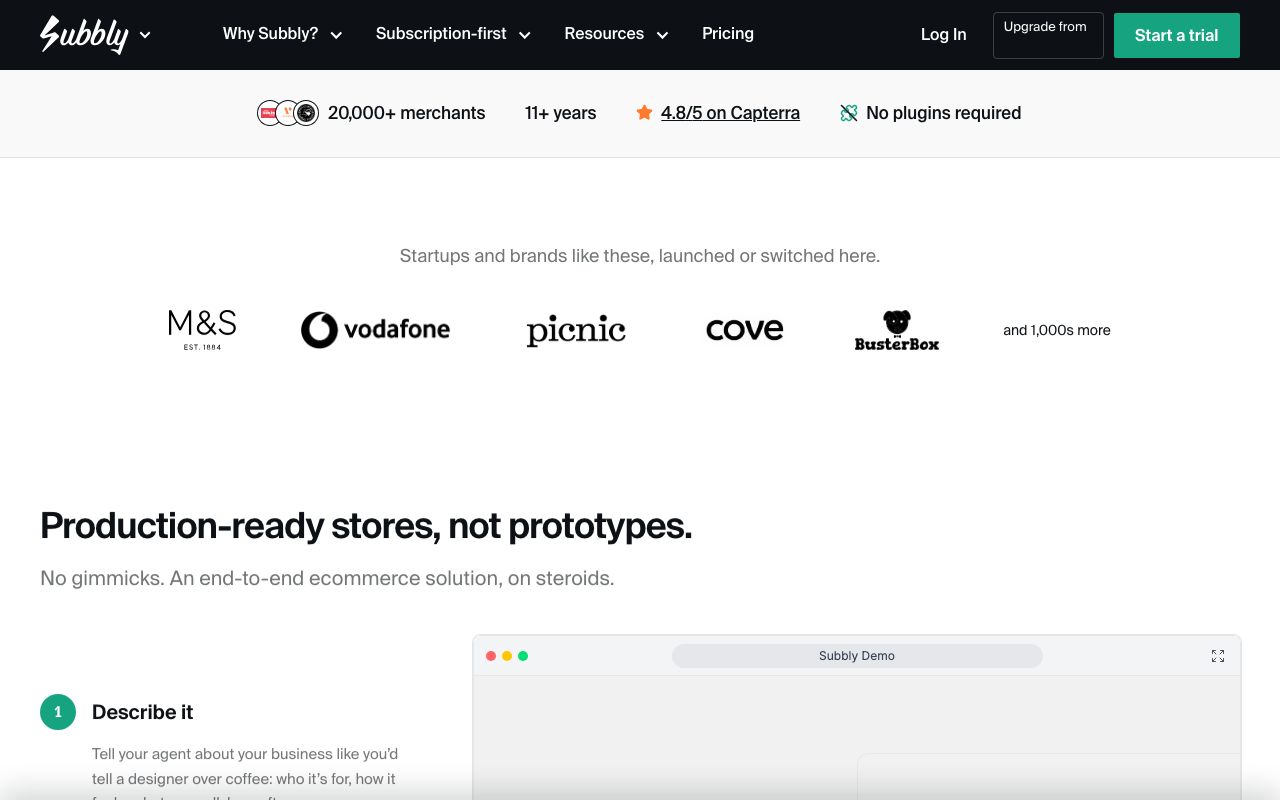
Task: Click the 11+ years text
Action: [560, 113]
